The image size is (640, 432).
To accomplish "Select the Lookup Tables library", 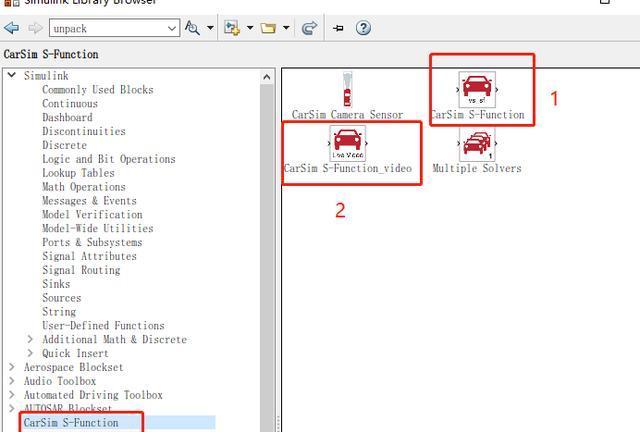I will 78,173.
